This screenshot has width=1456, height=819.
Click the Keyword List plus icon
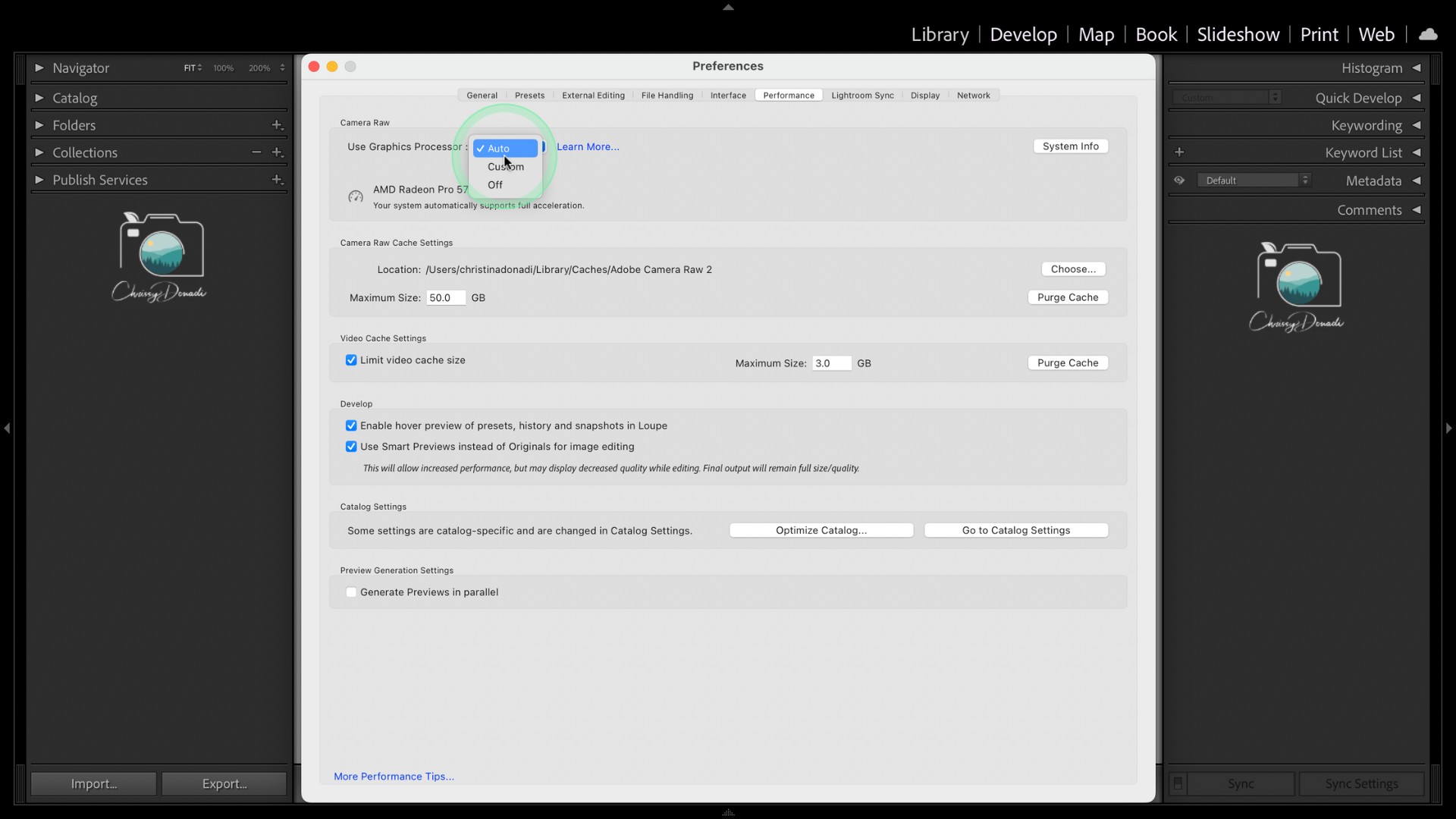click(1179, 152)
